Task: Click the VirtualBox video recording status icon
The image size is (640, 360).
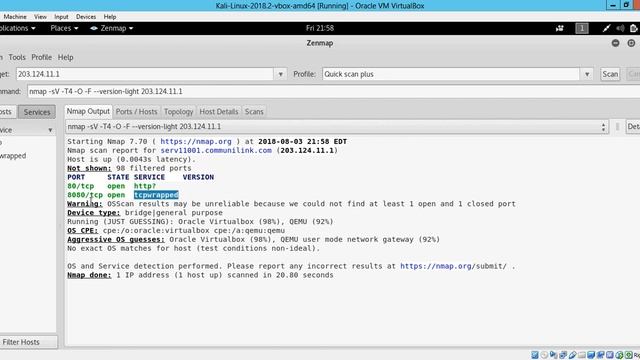Action: click(600, 355)
